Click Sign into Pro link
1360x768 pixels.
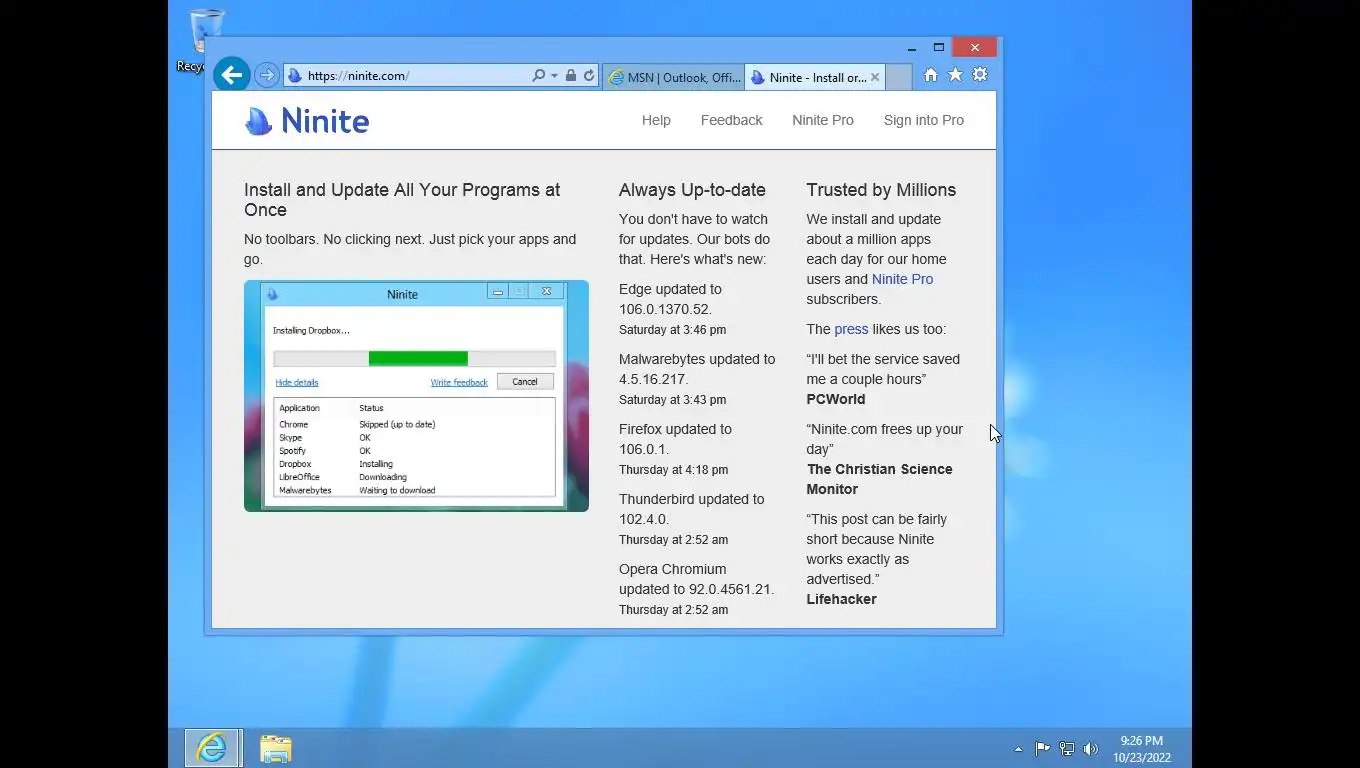[x=924, y=120]
